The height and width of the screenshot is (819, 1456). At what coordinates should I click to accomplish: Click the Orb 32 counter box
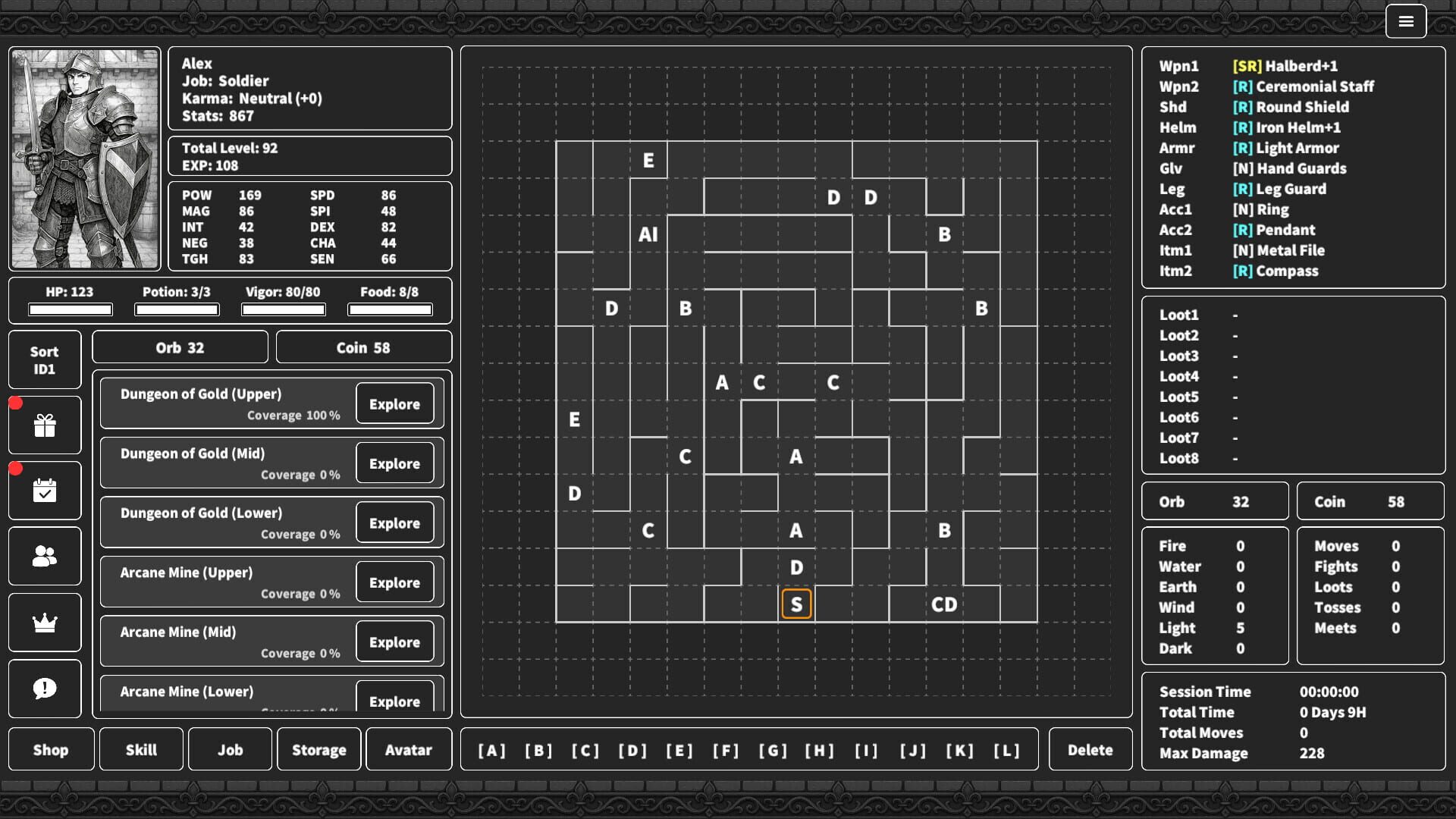[x=180, y=347]
